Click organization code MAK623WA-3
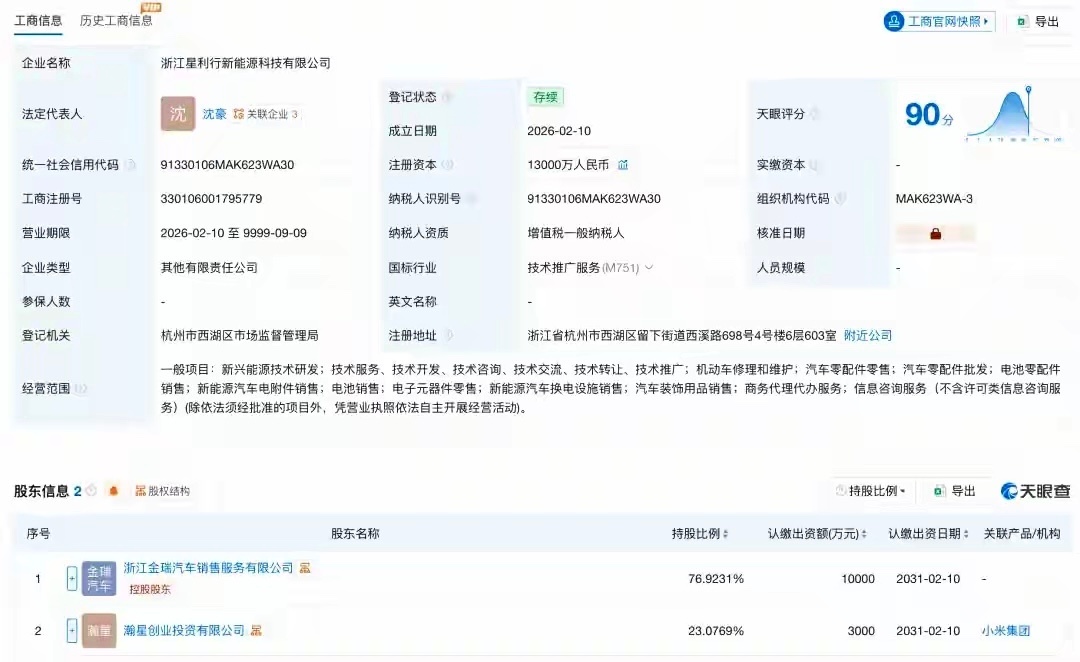1080x662 pixels. pos(934,198)
